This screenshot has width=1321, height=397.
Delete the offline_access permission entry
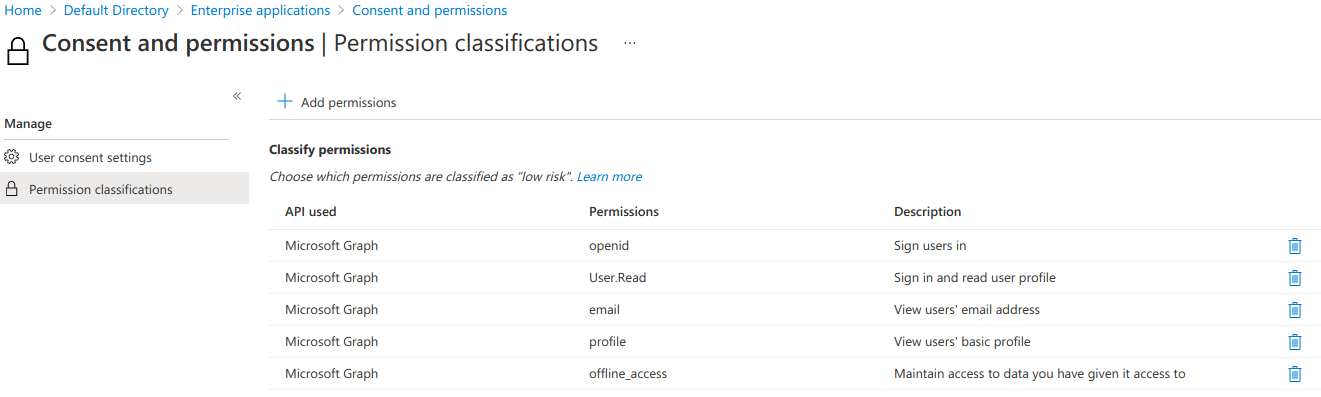pyautogui.click(x=1294, y=374)
